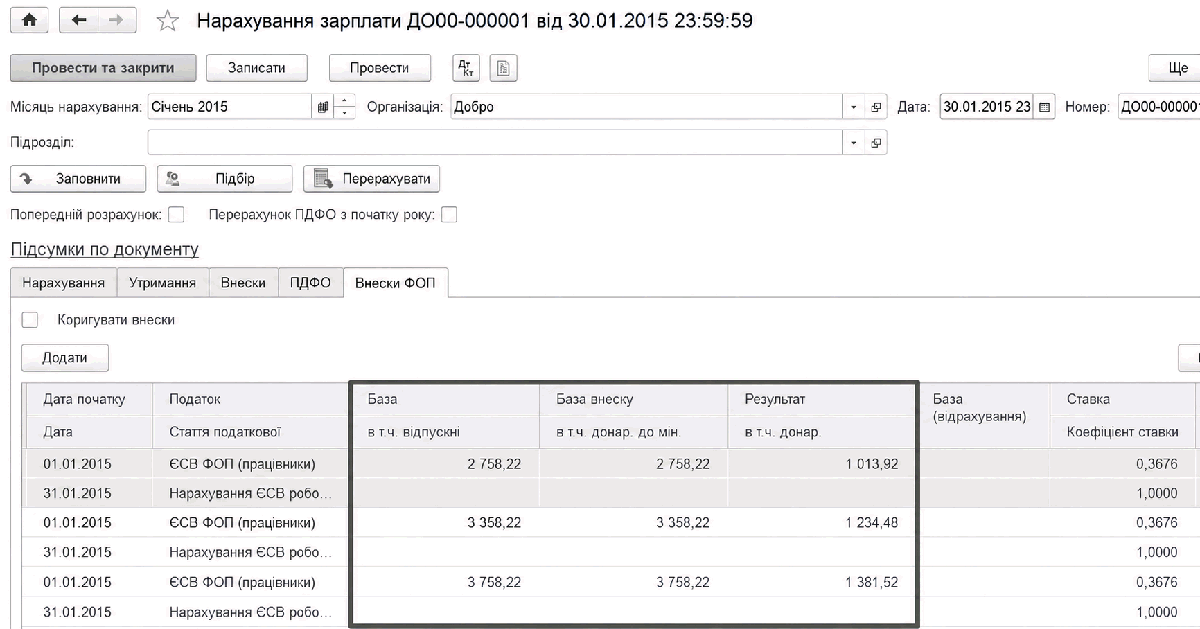Open the Підрозділ record with the open icon
Image resolution: width=1200 pixels, height=629 pixels.
pos(877,143)
